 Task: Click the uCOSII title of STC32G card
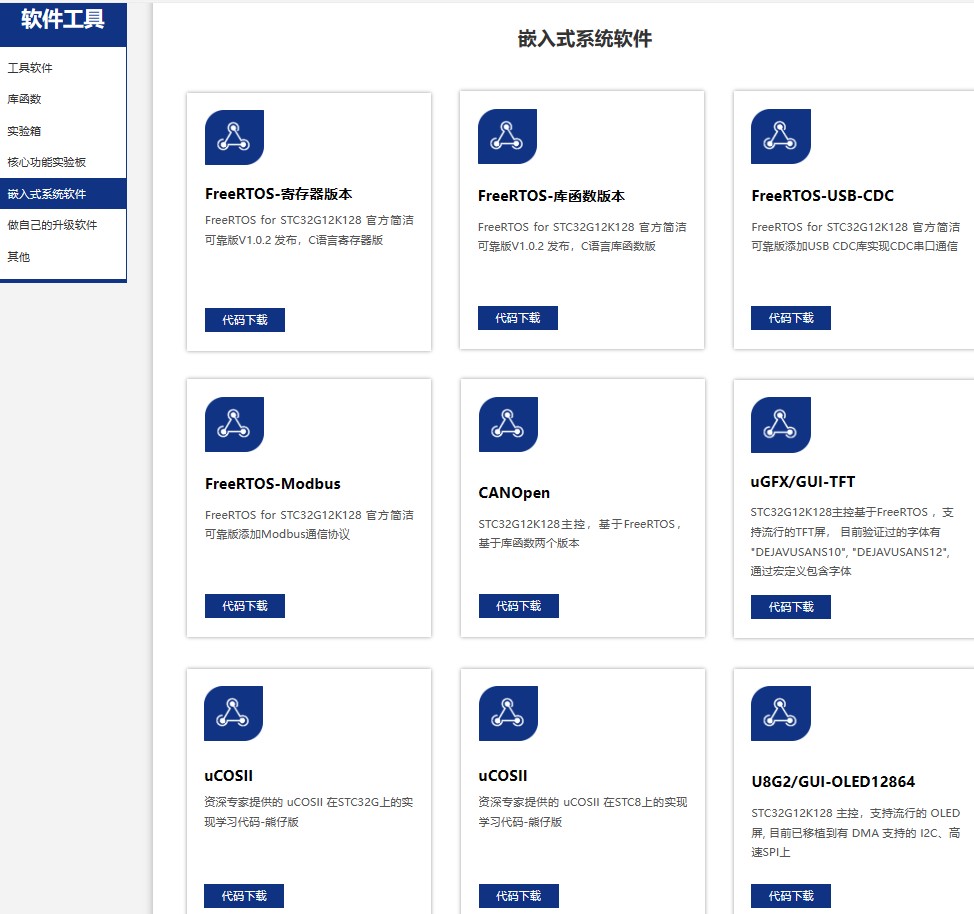pos(229,776)
